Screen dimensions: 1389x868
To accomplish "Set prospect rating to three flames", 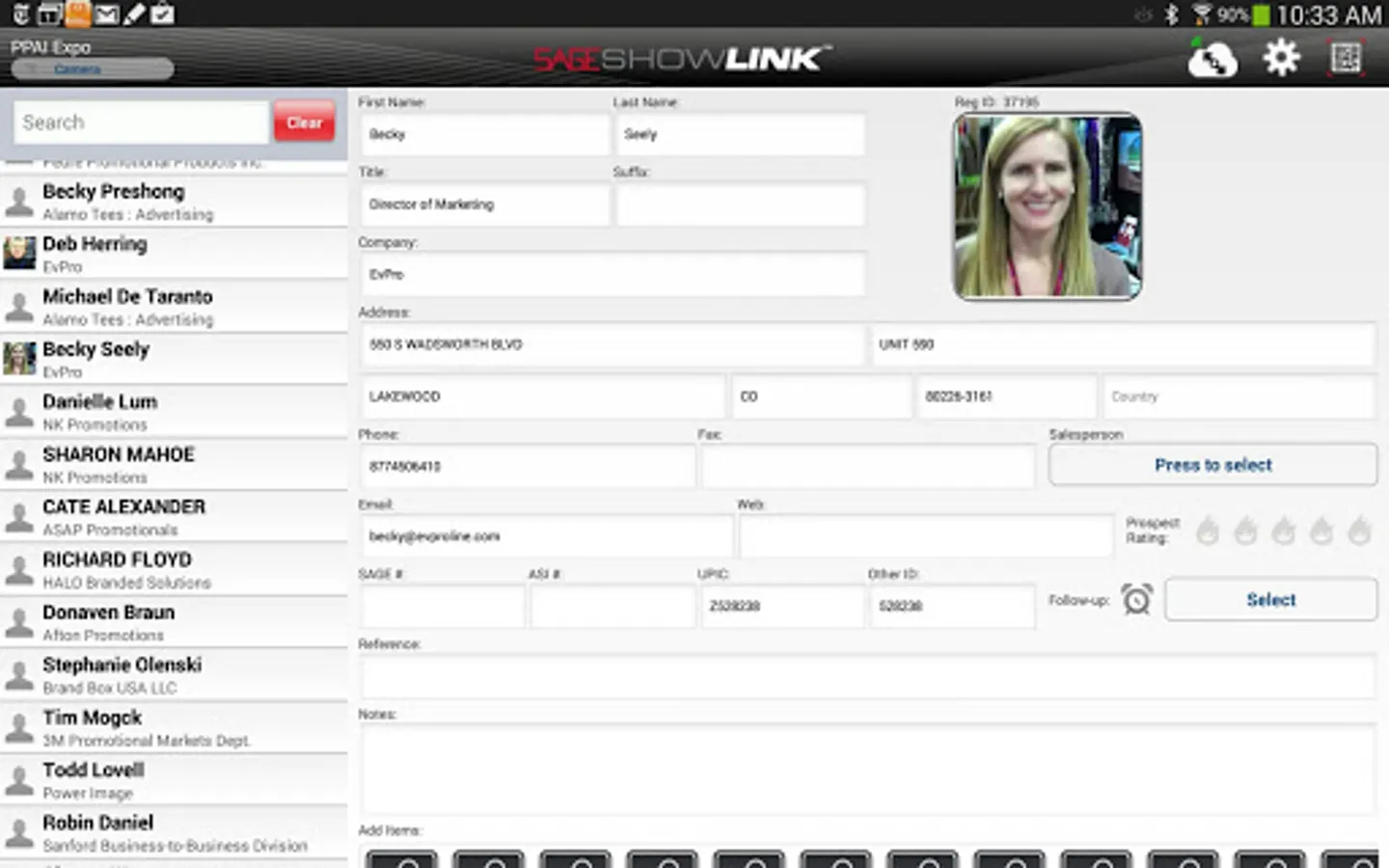I will (1283, 529).
